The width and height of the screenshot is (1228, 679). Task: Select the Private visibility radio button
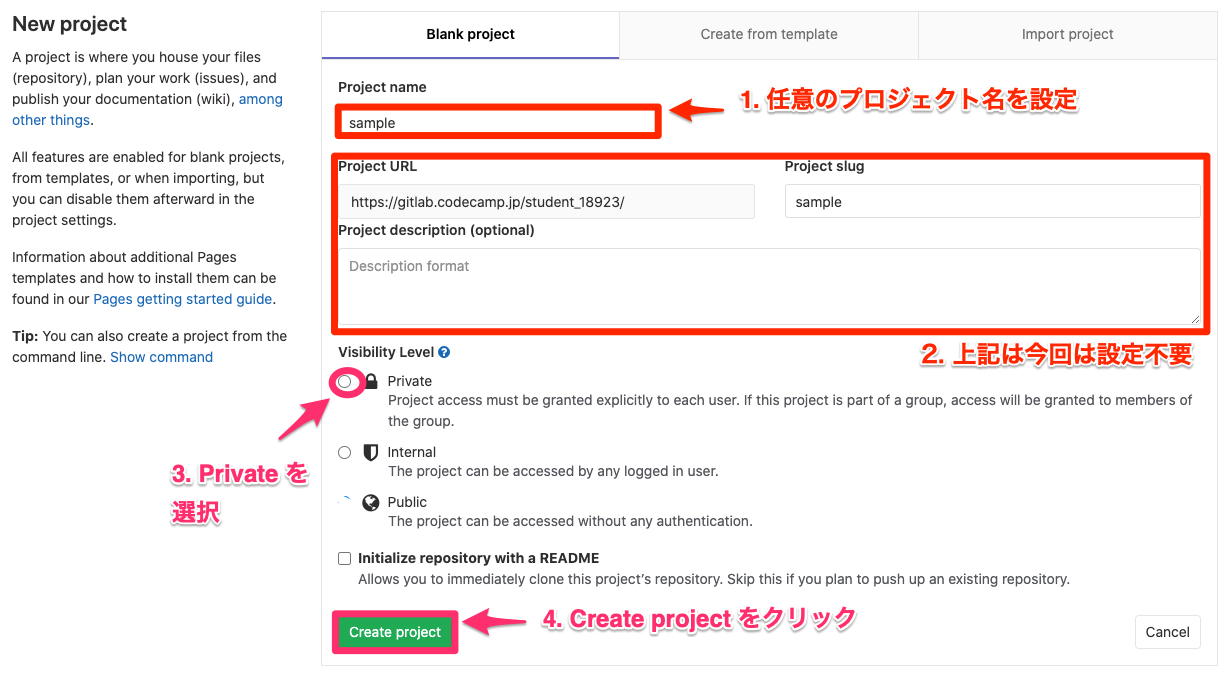coord(345,382)
